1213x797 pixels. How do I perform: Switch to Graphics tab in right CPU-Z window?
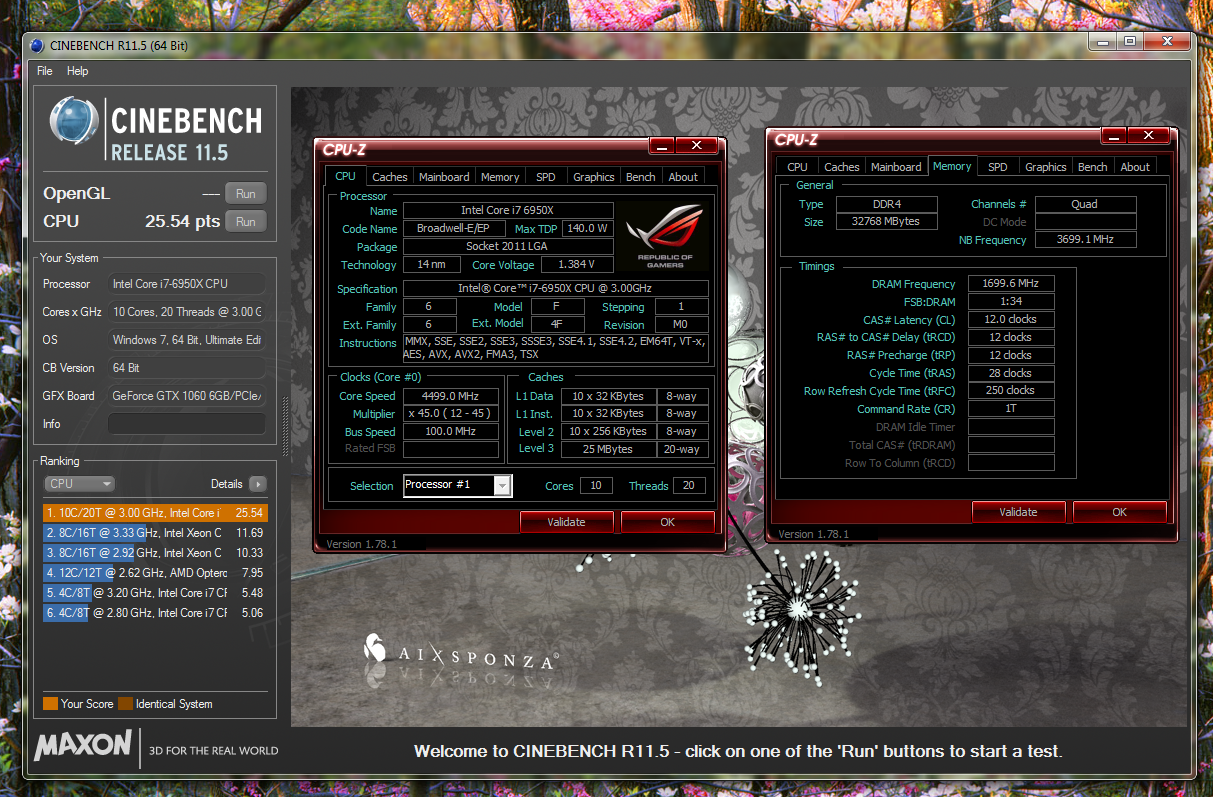pyautogui.click(x=1046, y=167)
